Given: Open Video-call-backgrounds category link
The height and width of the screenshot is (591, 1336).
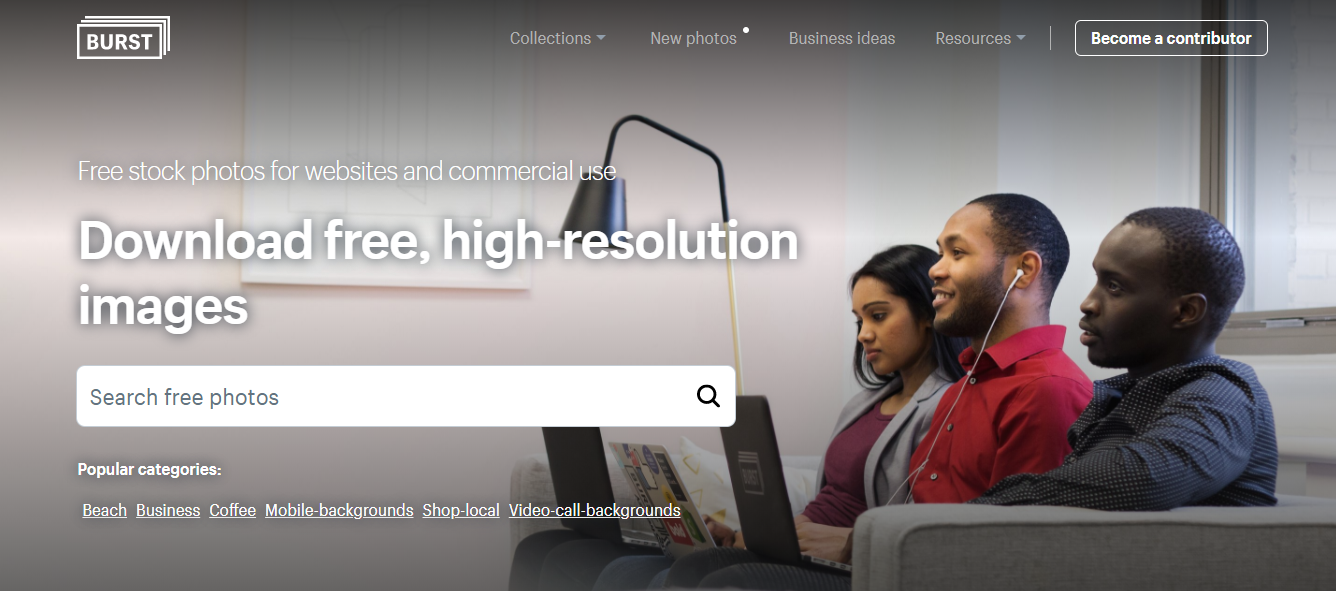Looking at the screenshot, I should 594,510.
